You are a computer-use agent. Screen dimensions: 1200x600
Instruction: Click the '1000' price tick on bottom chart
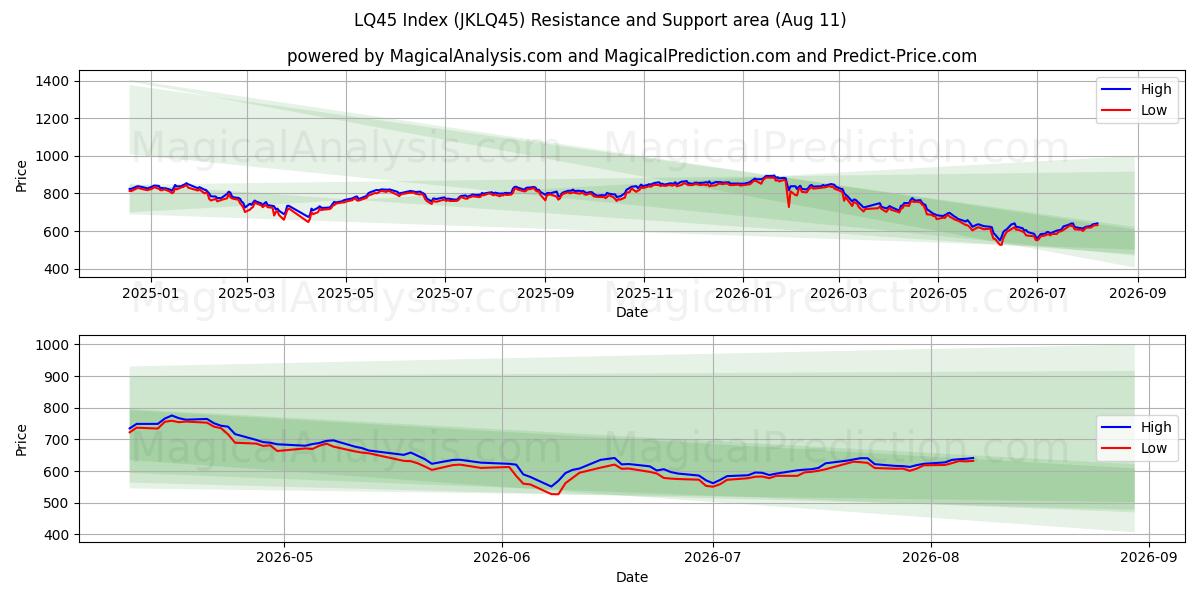[52, 345]
